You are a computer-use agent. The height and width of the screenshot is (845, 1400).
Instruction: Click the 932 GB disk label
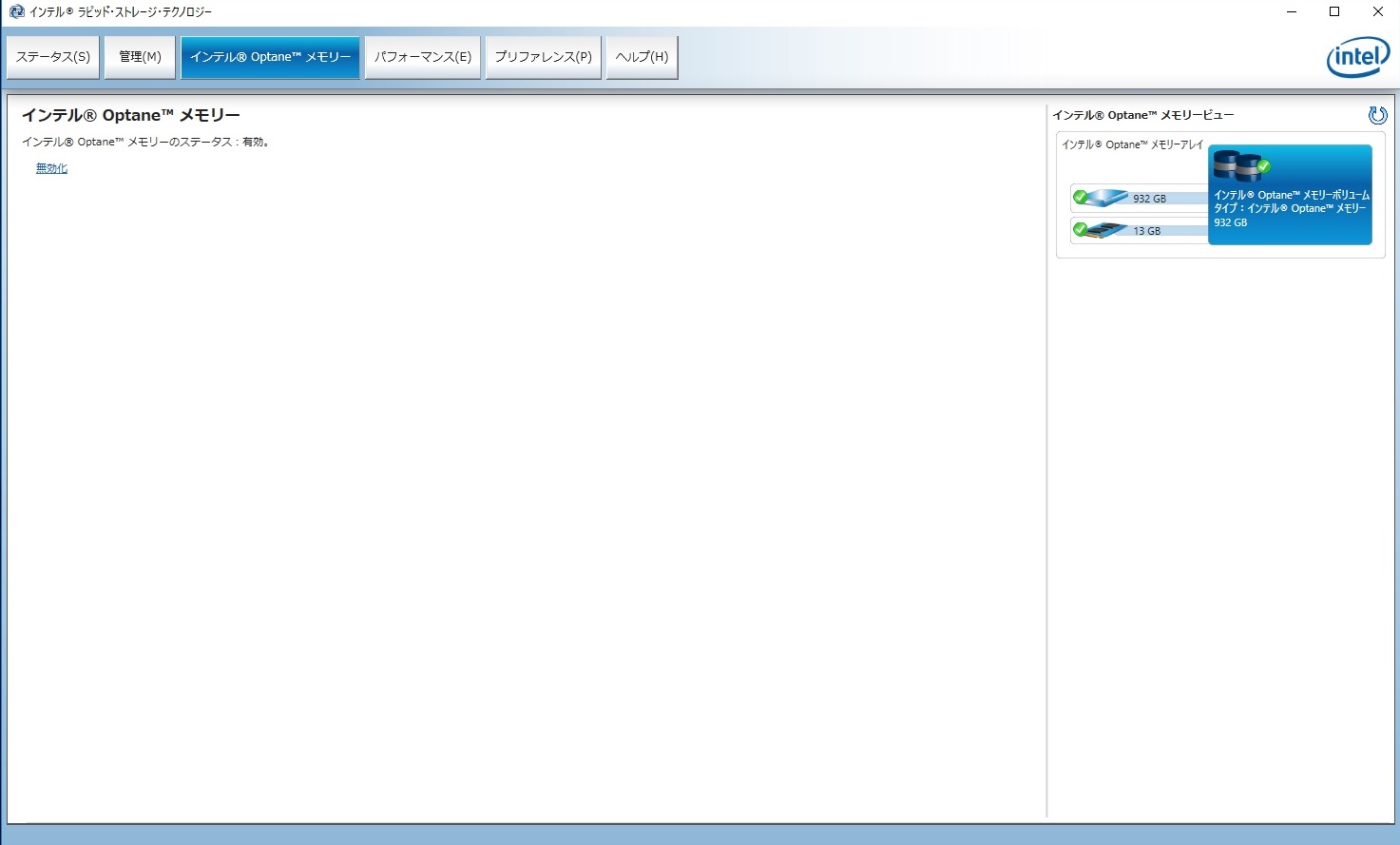(1149, 199)
